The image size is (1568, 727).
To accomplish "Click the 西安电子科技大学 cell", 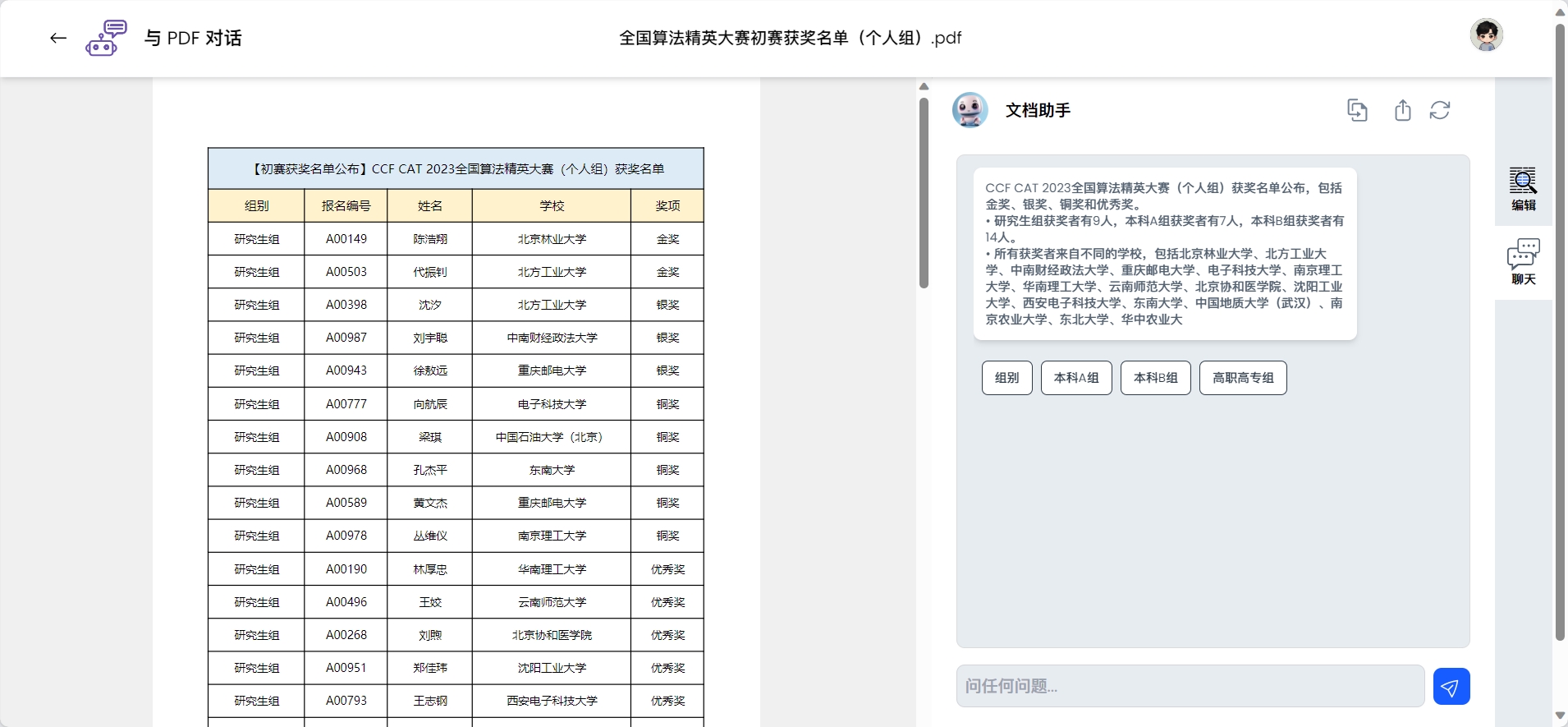I will [x=552, y=701].
